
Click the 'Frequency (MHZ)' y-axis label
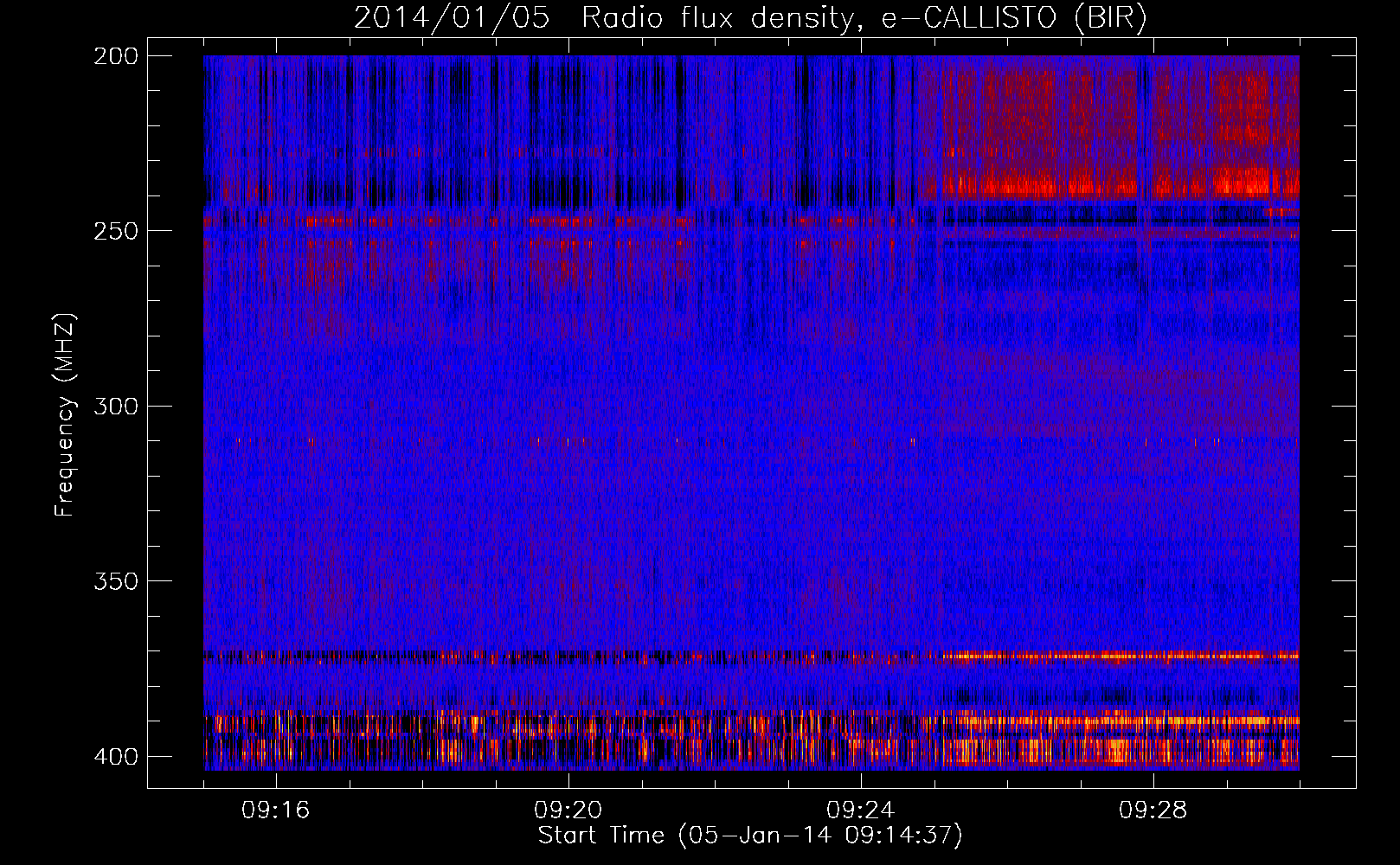[65, 414]
